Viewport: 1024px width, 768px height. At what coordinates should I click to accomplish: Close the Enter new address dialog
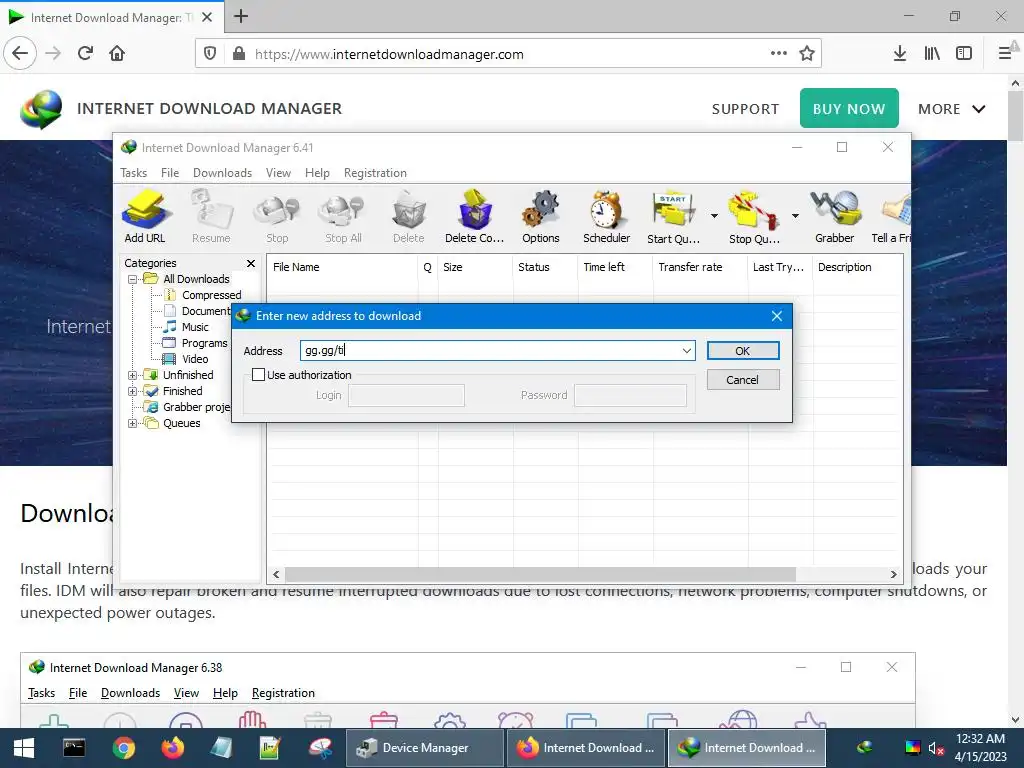point(776,316)
